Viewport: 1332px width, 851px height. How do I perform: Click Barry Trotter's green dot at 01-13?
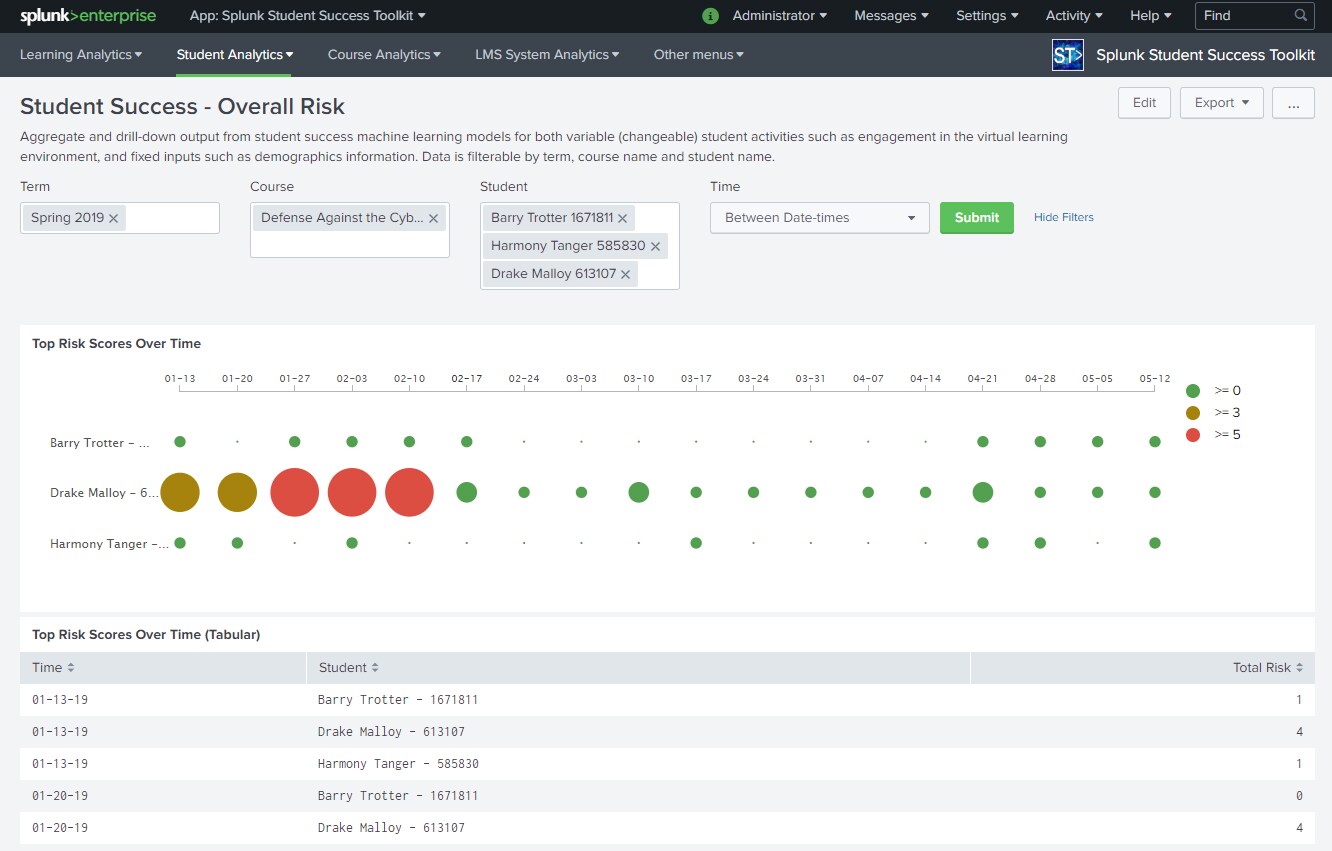point(180,441)
